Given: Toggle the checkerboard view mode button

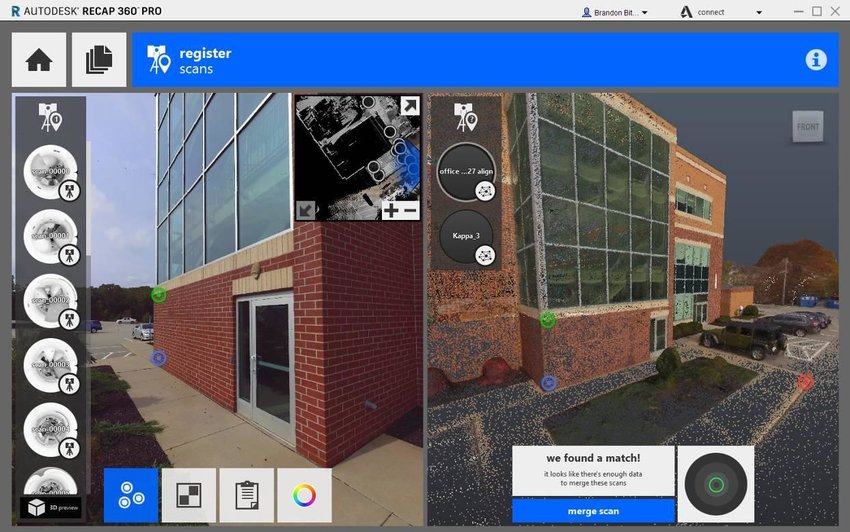Looking at the screenshot, I should pyautogui.click(x=188, y=495).
